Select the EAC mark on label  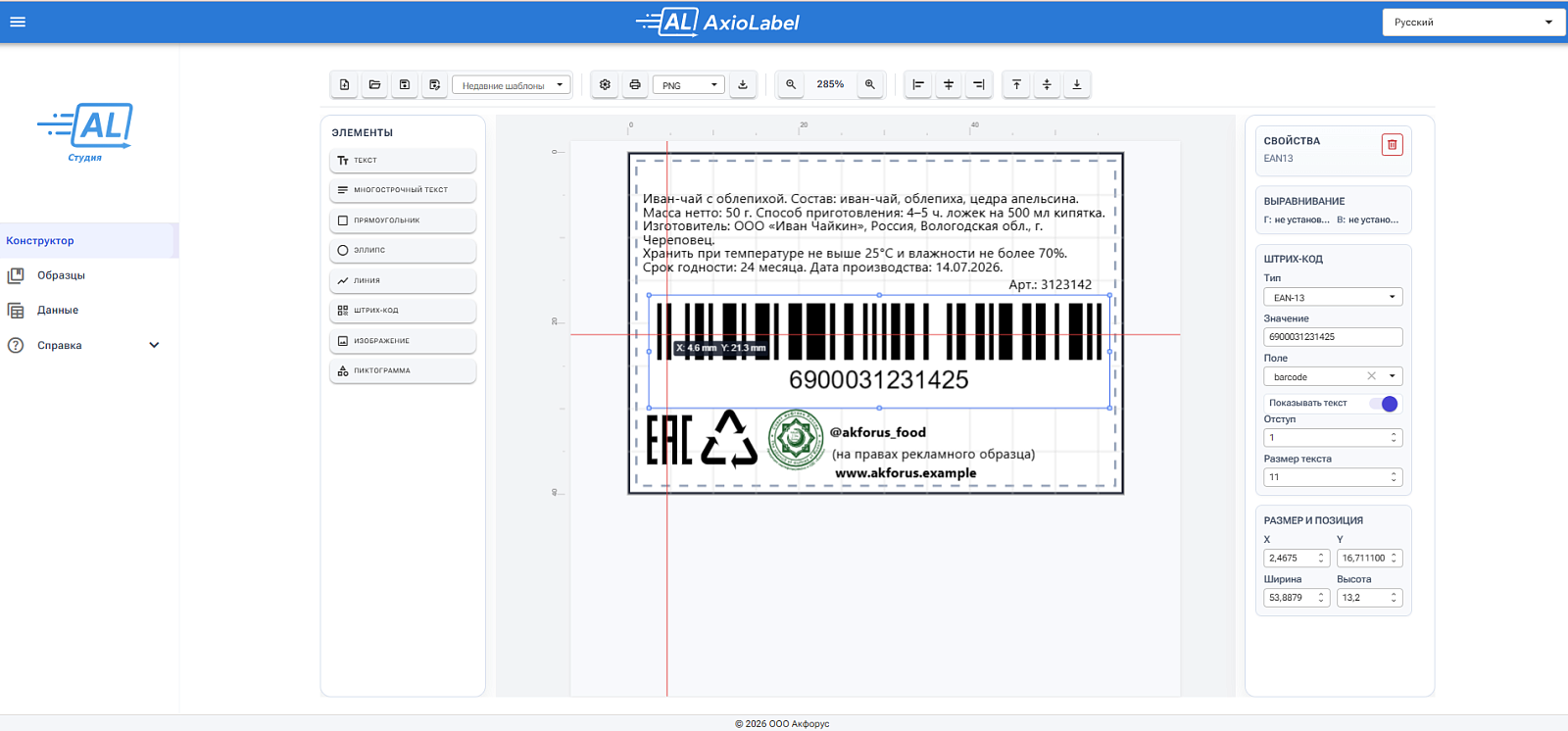point(669,439)
